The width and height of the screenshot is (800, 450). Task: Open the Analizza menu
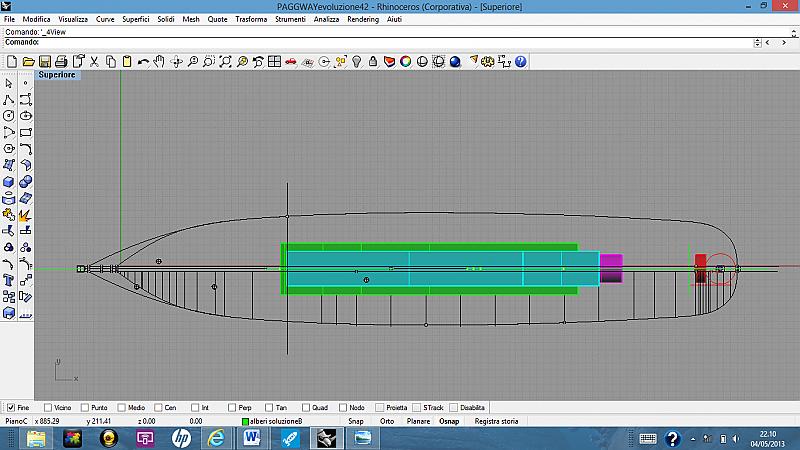[324, 19]
